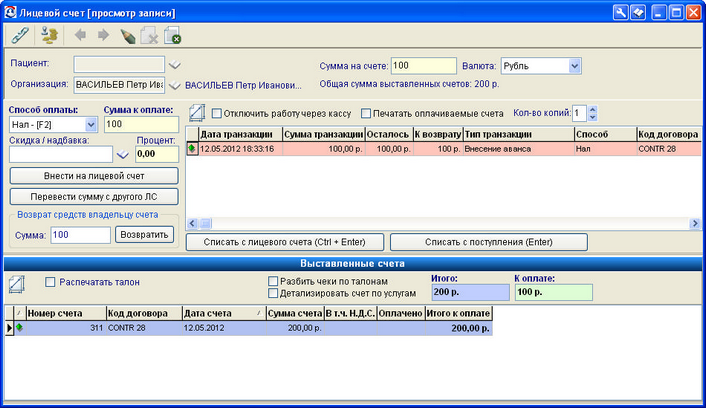
Task: Click the transactions horizontal scrollbar thumb
Action: pos(205,223)
